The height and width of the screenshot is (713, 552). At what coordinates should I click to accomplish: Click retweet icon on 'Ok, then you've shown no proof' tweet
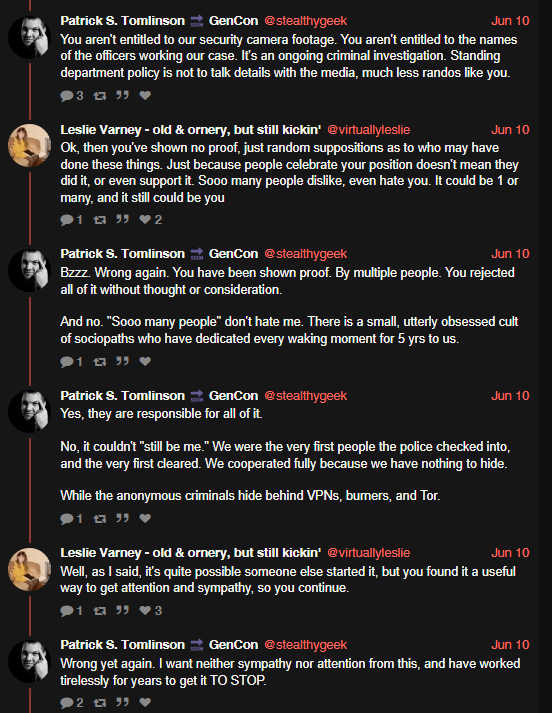coord(100,220)
